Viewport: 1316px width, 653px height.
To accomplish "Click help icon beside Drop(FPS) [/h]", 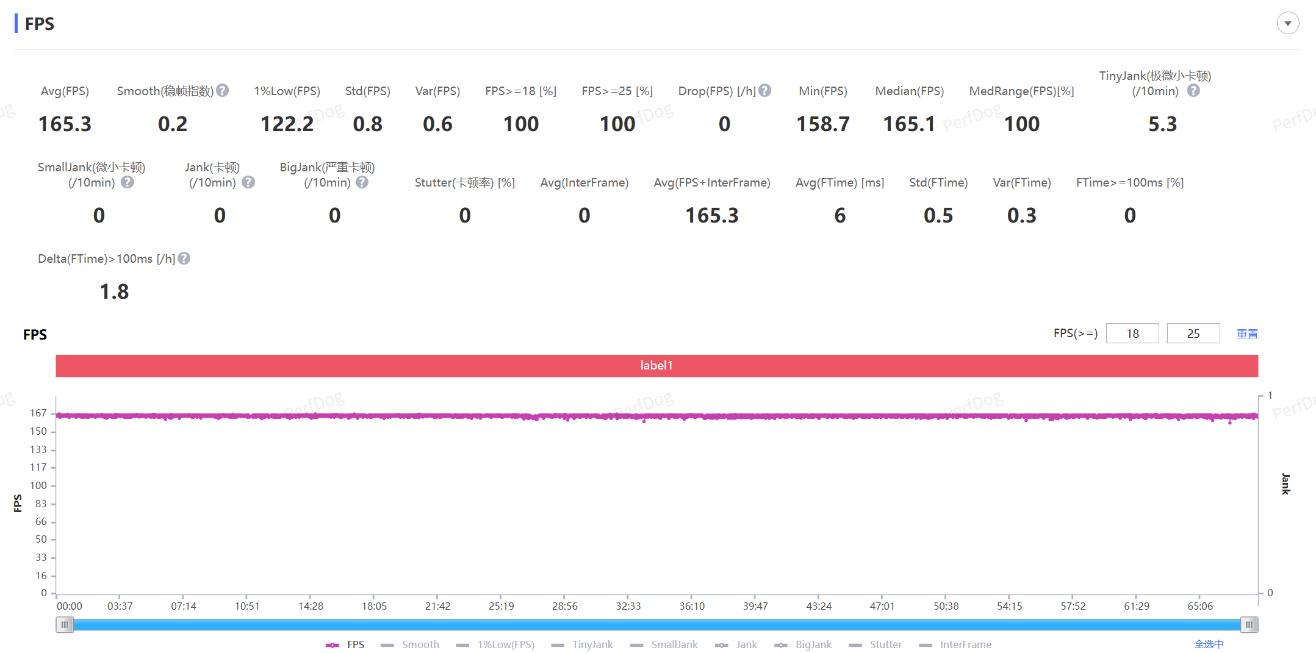I will click(x=765, y=90).
